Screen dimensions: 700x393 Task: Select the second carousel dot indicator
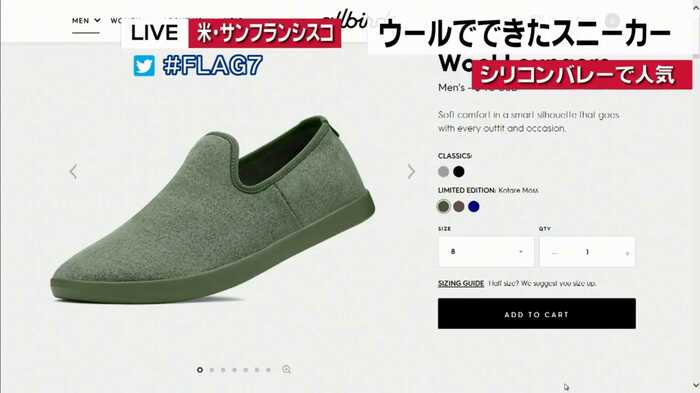(x=212, y=370)
